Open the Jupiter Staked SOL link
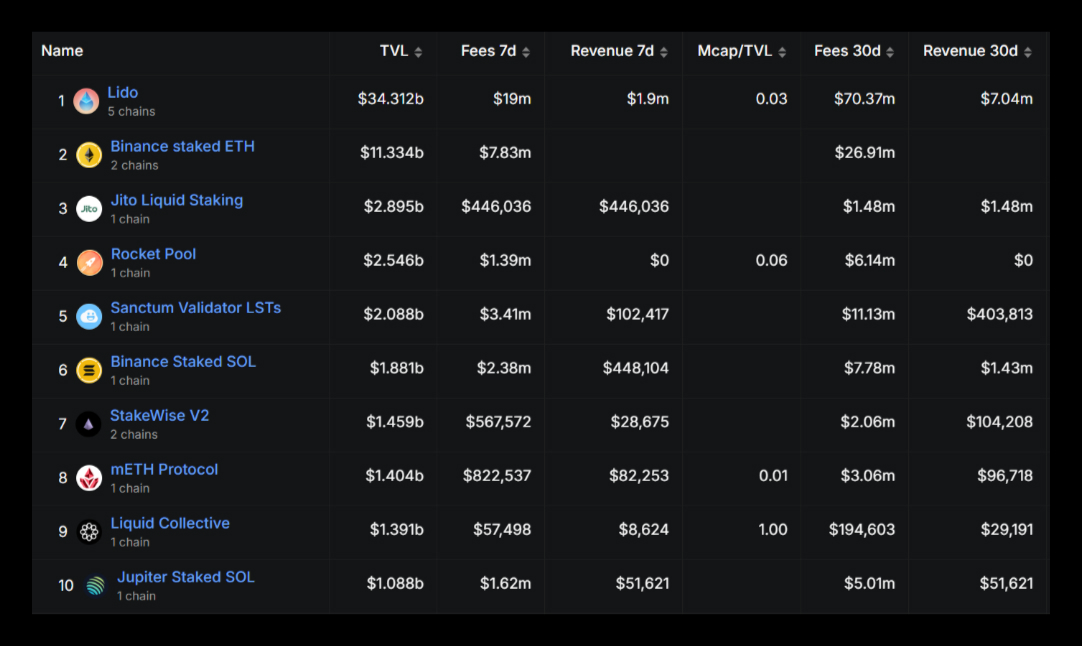Screen dimensions: 1082x646 (186, 577)
